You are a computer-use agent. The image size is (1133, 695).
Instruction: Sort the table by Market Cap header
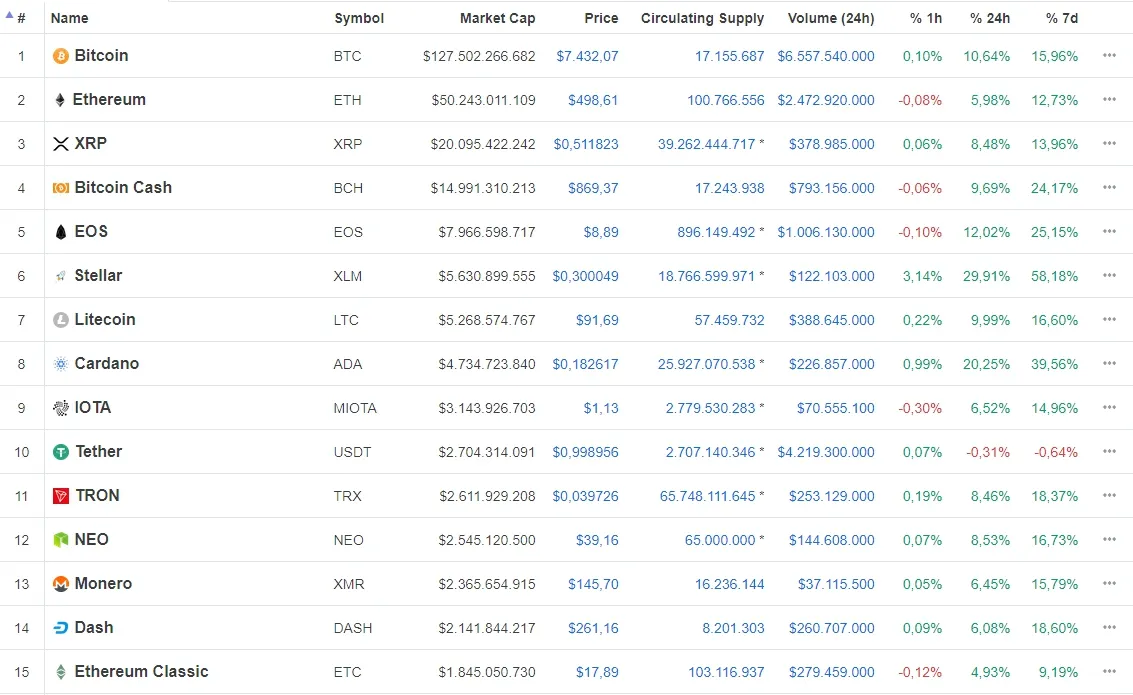tap(497, 18)
